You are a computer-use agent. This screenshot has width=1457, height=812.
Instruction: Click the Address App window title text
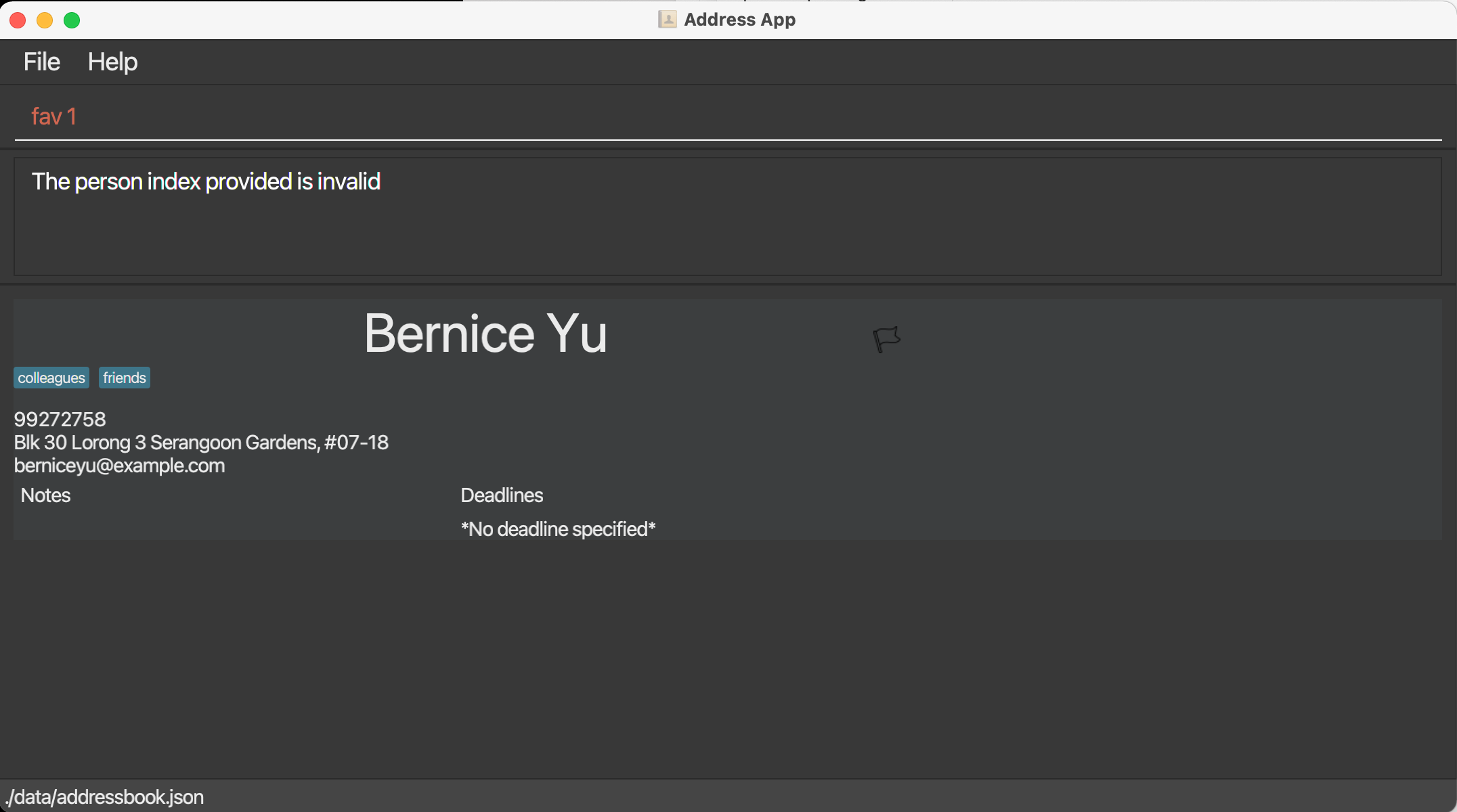point(739,20)
